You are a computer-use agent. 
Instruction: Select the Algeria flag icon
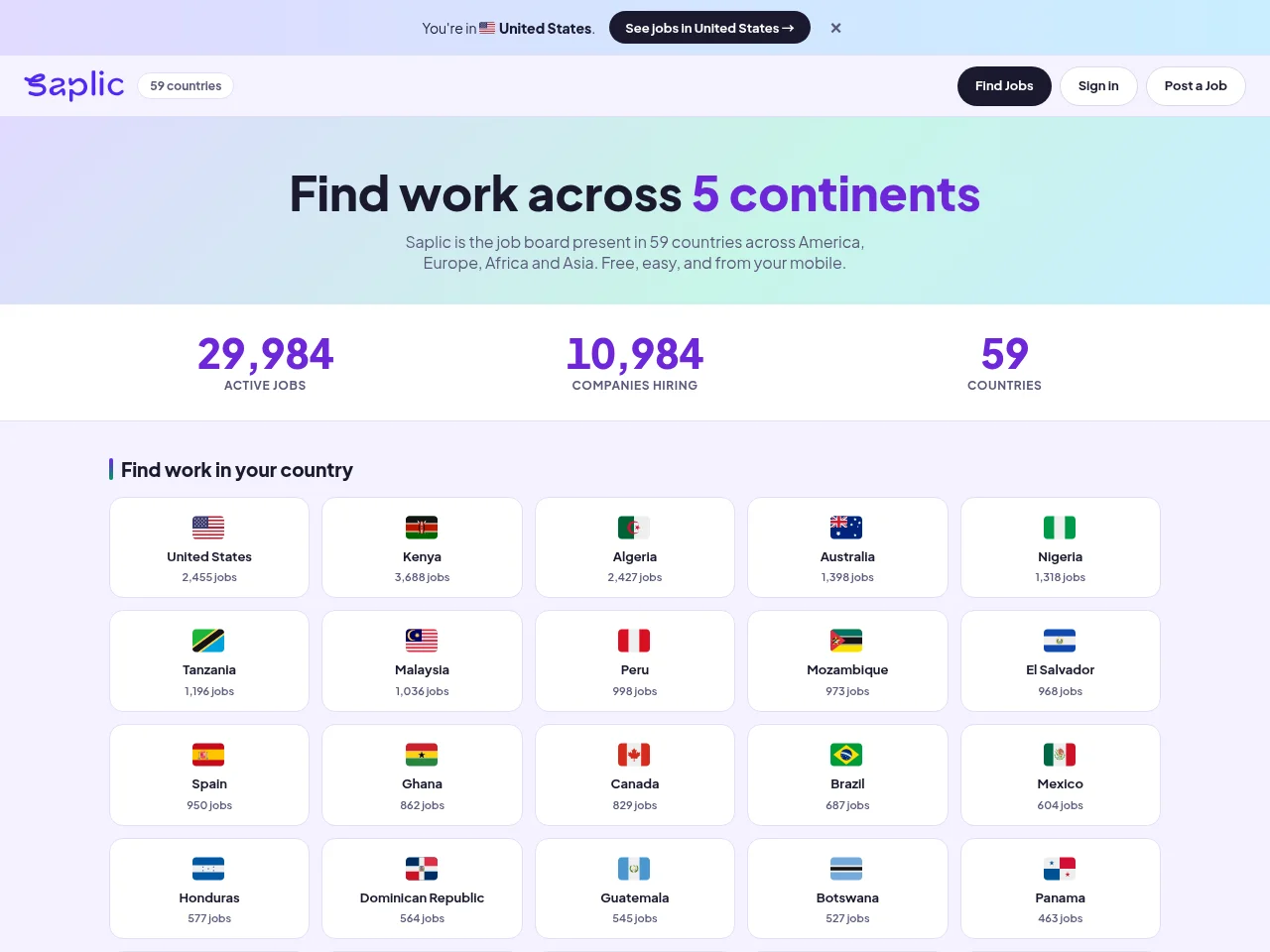click(634, 528)
